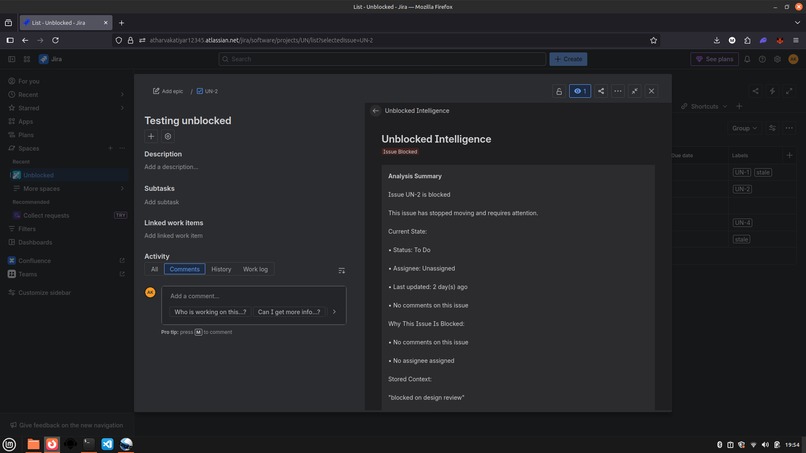Viewport: 806px width, 453px height.
Task: Click the stale label next to UN-1
Action: 763,172
